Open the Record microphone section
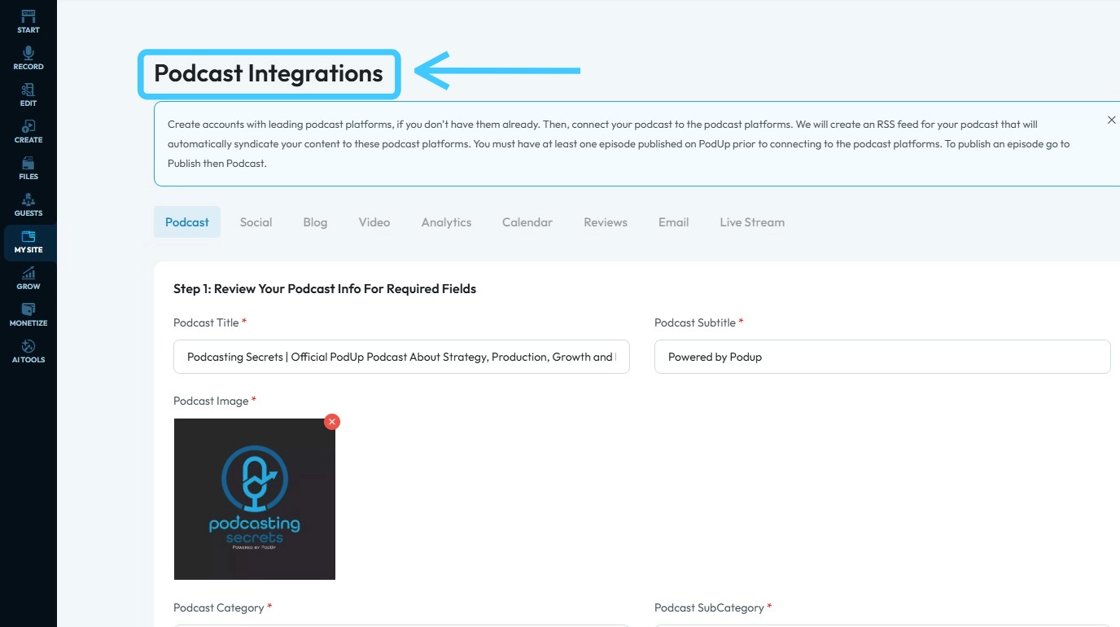1120x627 pixels. 28,58
